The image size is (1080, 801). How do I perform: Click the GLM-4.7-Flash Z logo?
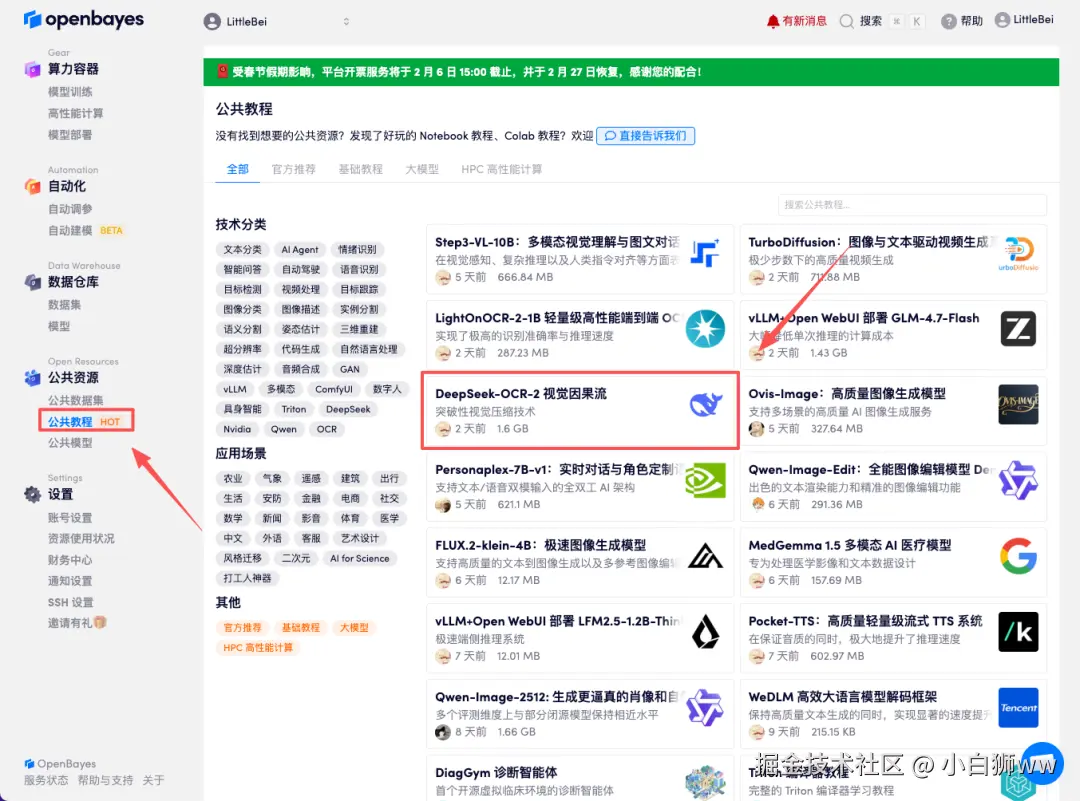1018,329
